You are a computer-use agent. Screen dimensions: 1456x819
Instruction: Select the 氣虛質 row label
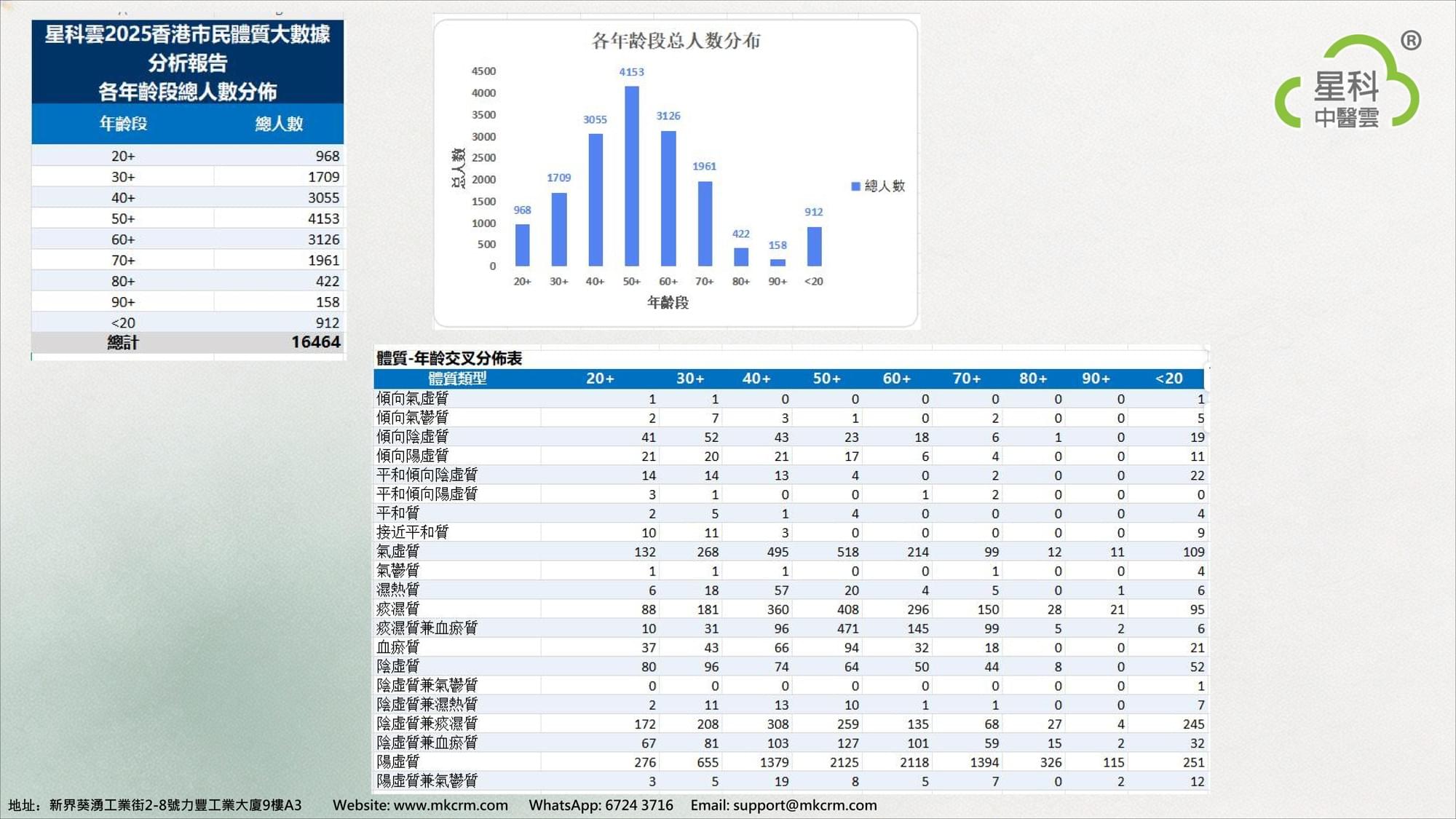point(398,551)
